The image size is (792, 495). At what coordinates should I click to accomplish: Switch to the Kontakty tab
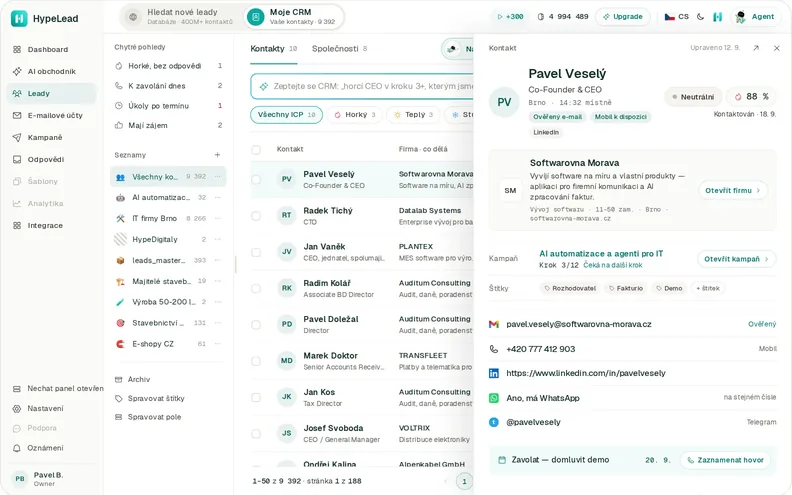coord(273,49)
